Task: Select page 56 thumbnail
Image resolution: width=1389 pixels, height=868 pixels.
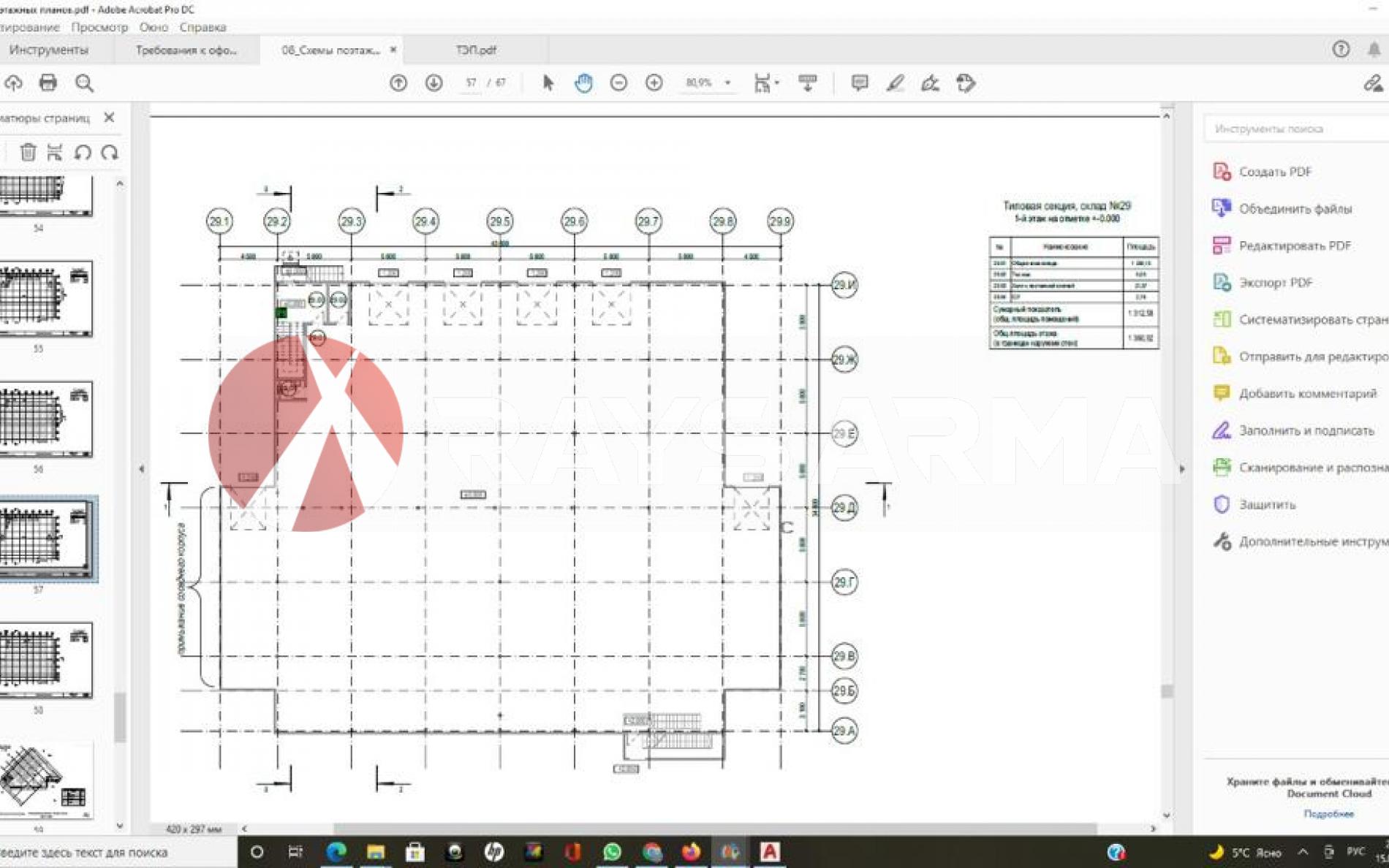Action: (x=45, y=419)
